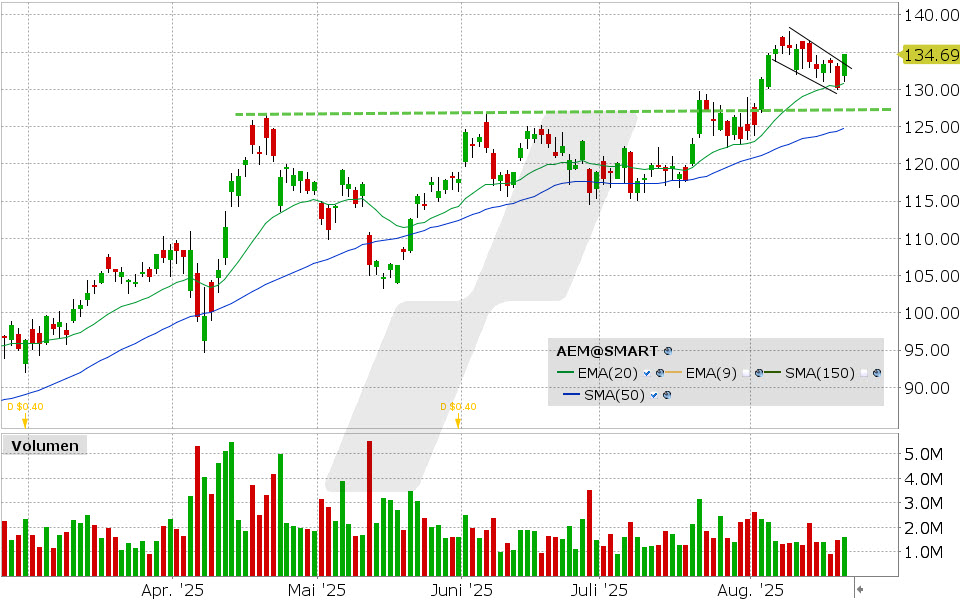
Task: Uncheck the EMA(20) visibility checkbox
Action: 647,373
